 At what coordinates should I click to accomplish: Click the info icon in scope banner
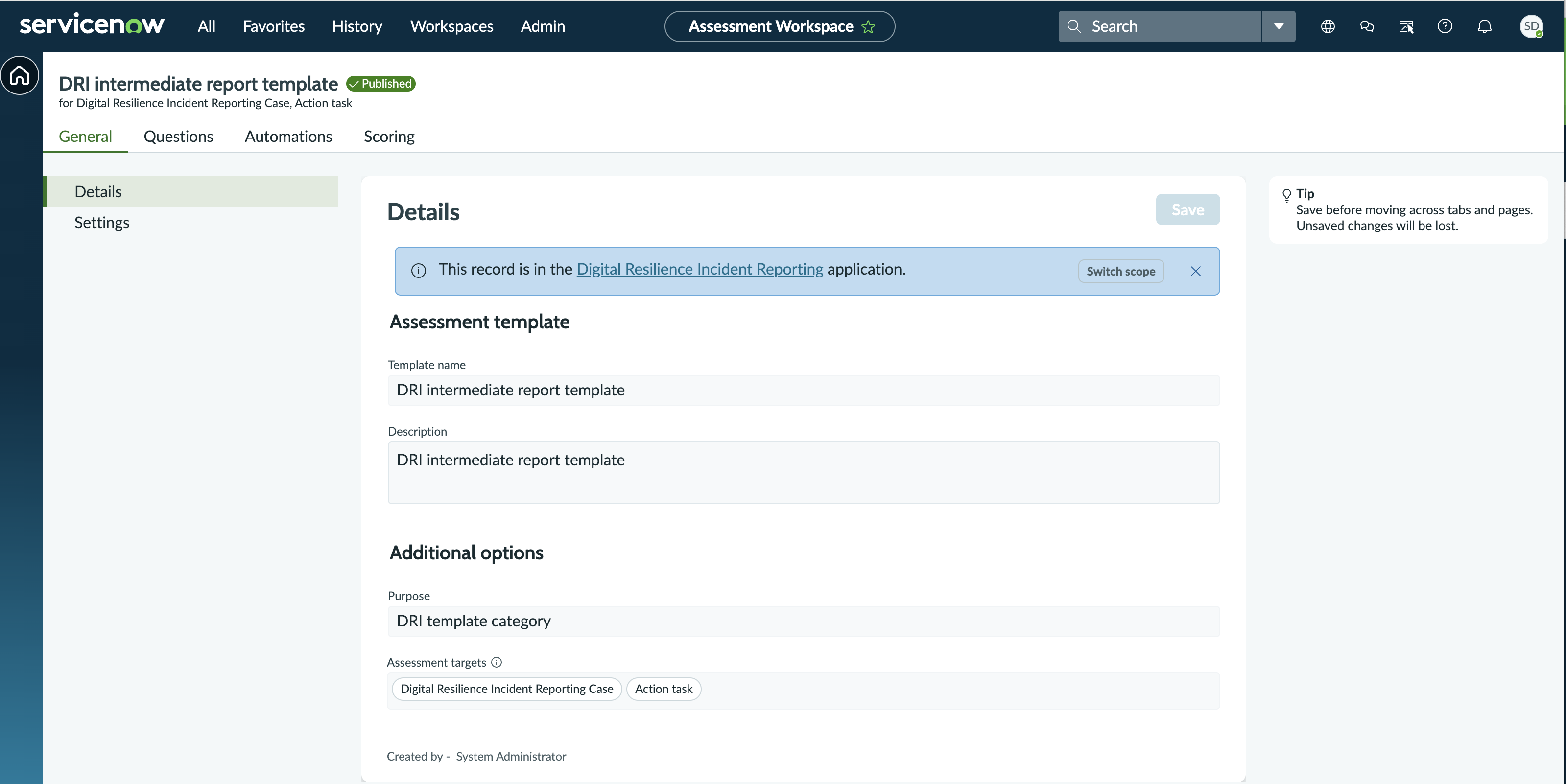418,271
